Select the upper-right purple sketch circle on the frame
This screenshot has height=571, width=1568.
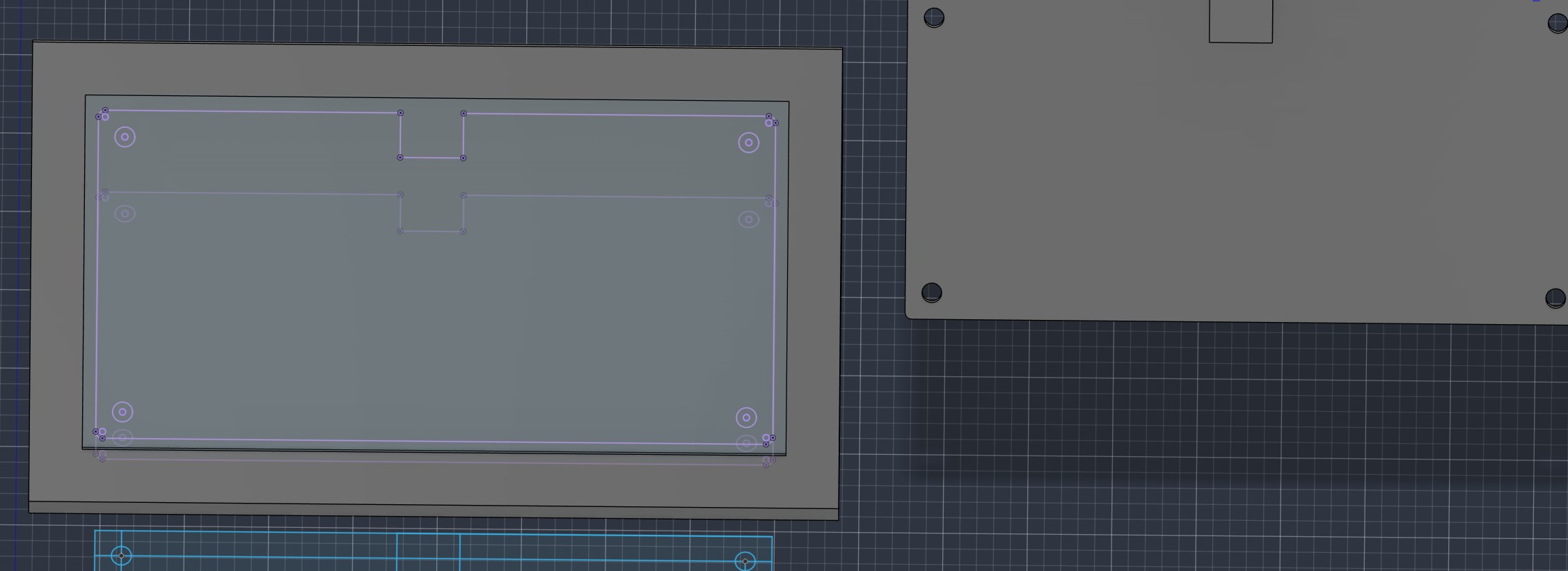(749, 143)
